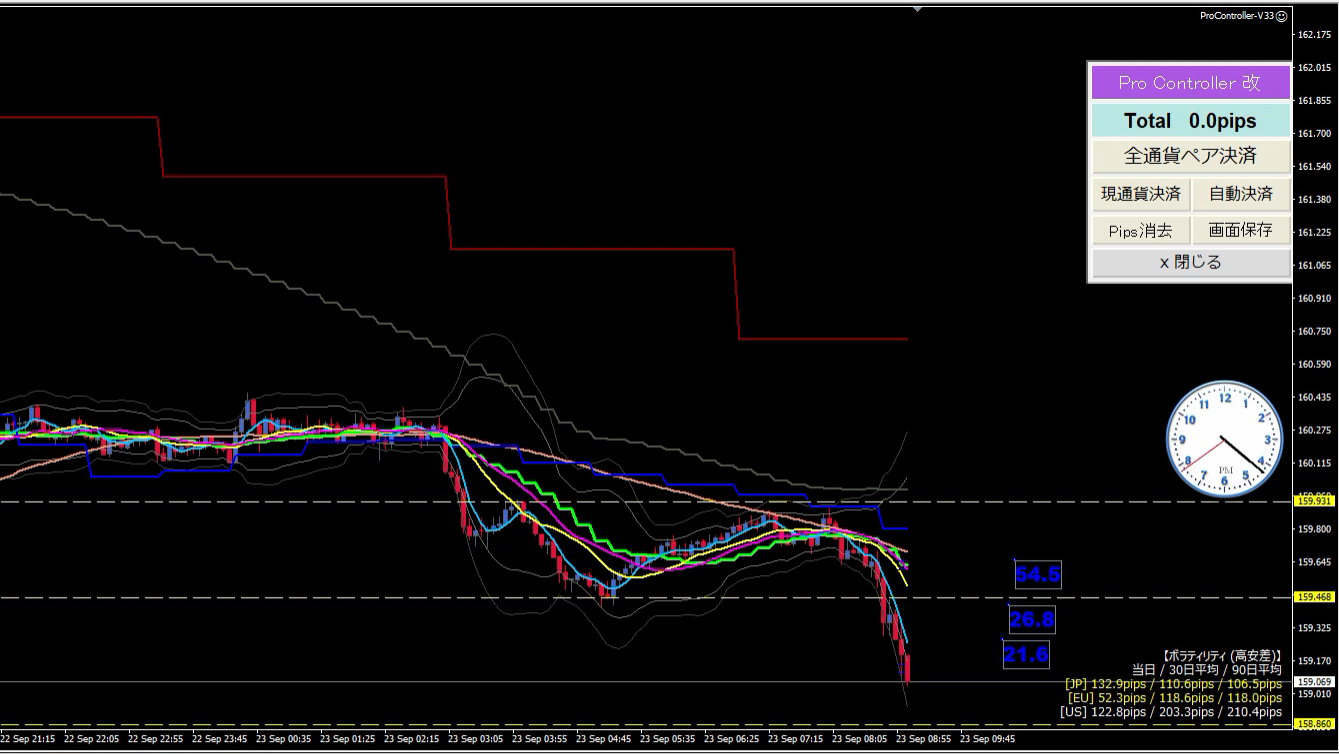
Task: Select the 21.6 pips label
Action: click(x=1025, y=655)
